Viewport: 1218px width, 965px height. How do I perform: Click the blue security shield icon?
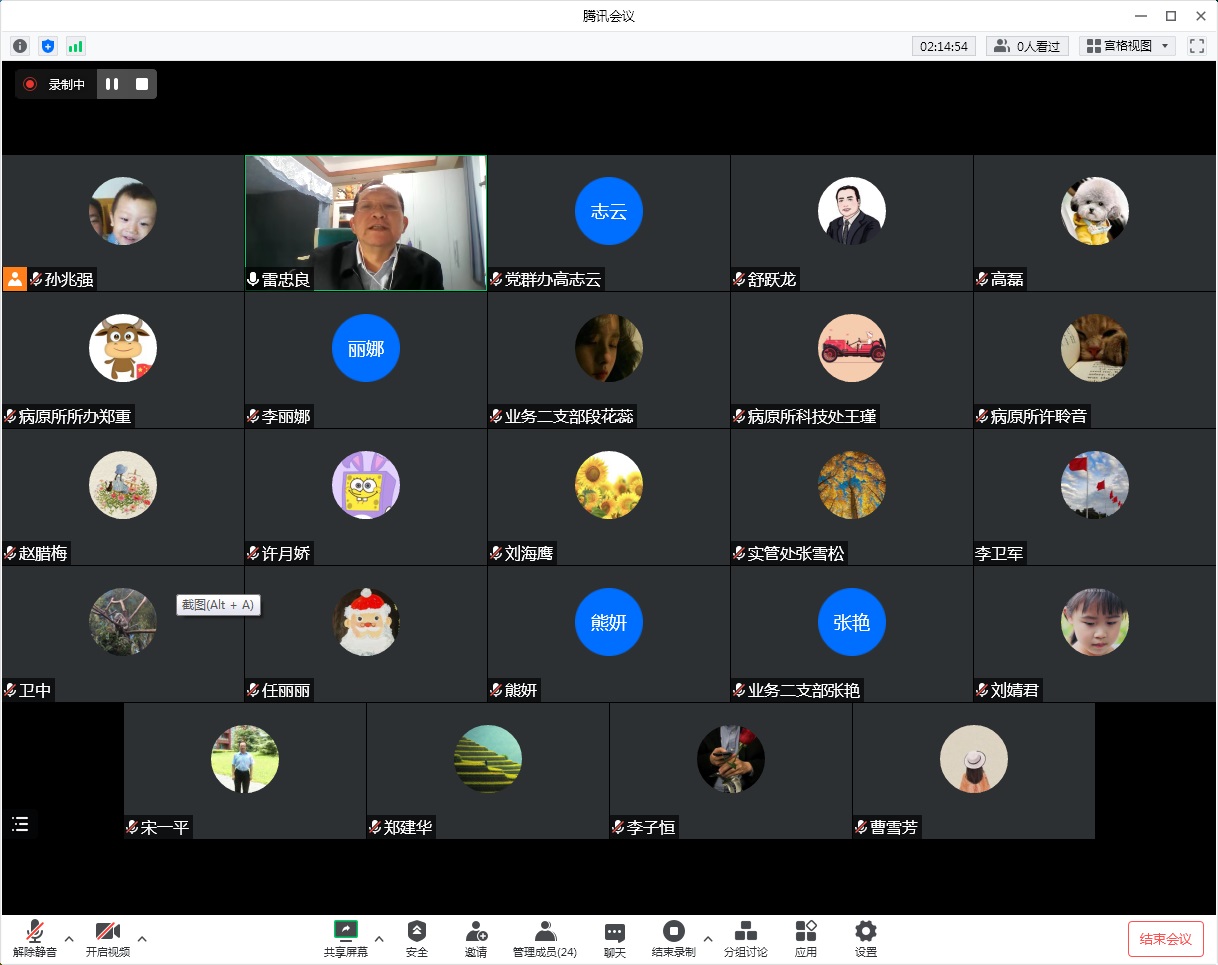(x=48, y=46)
